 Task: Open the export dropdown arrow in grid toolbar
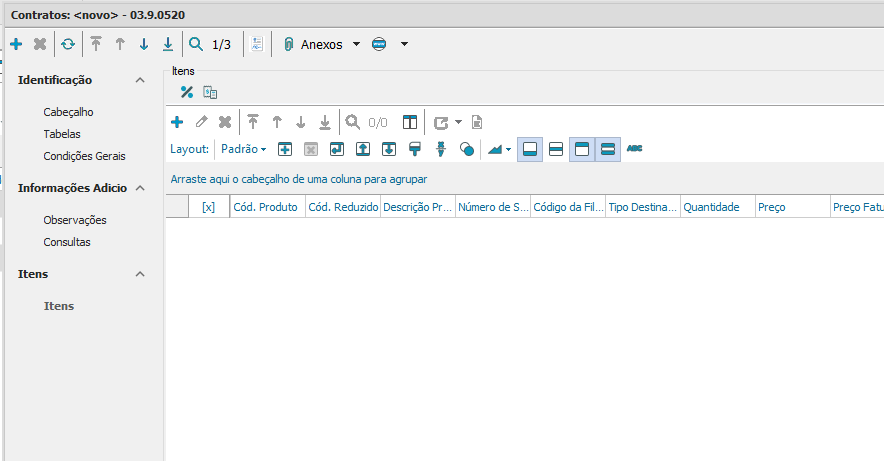pos(458,122)
